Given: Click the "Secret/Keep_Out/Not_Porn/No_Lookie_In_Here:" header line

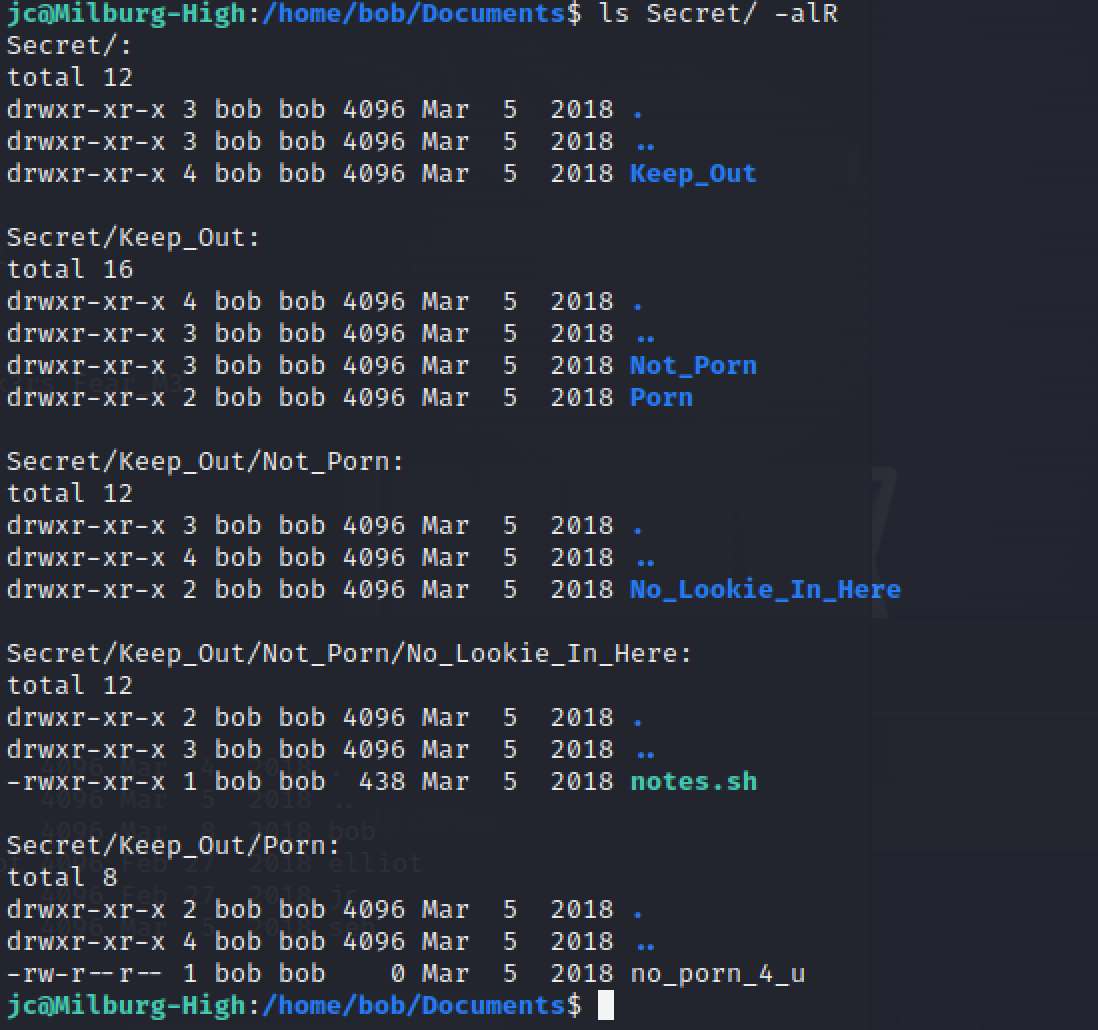Looking at the screenshot, I should point(349,653).
